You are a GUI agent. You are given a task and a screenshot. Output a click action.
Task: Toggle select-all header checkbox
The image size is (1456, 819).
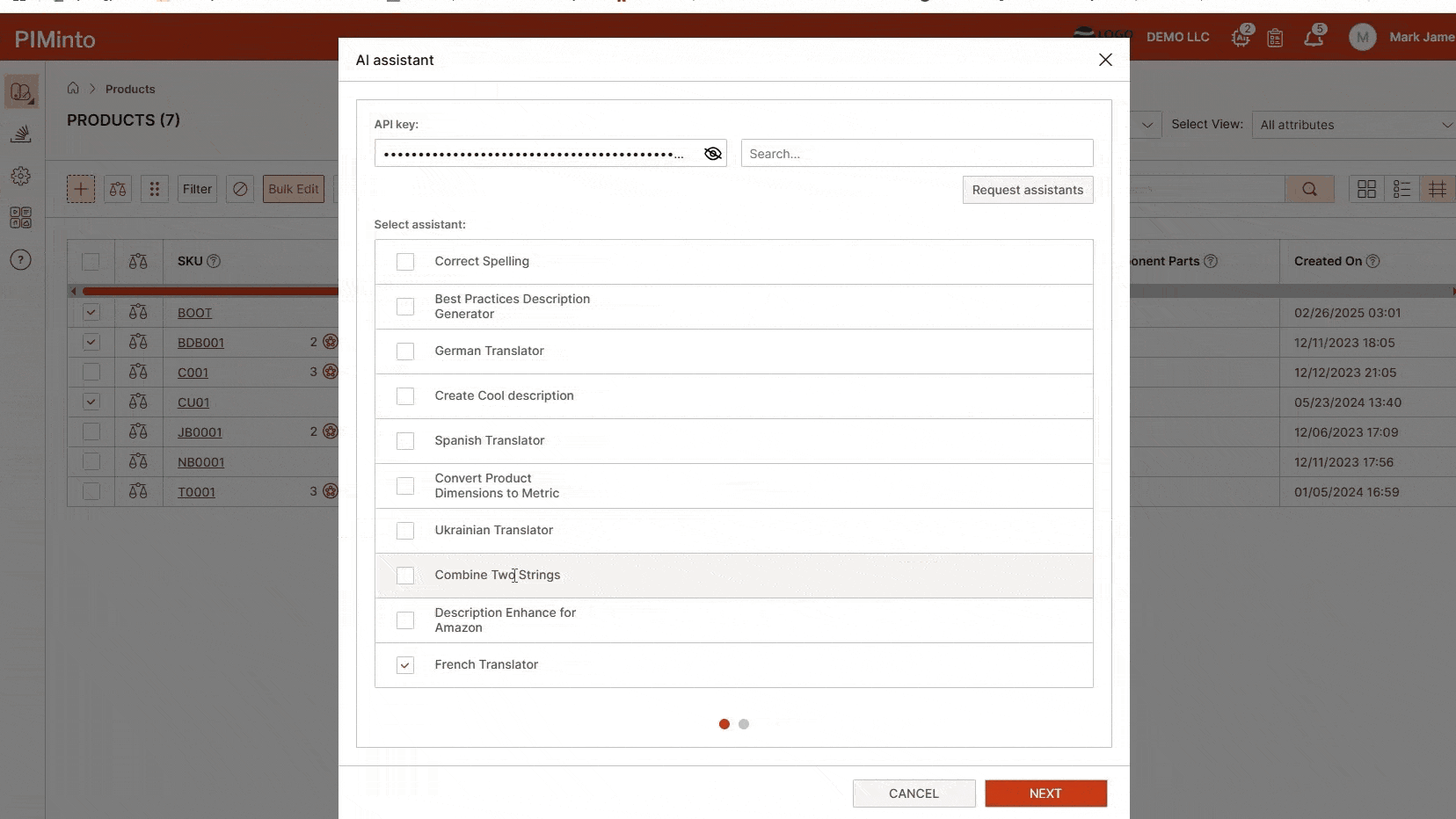(91, 262)
